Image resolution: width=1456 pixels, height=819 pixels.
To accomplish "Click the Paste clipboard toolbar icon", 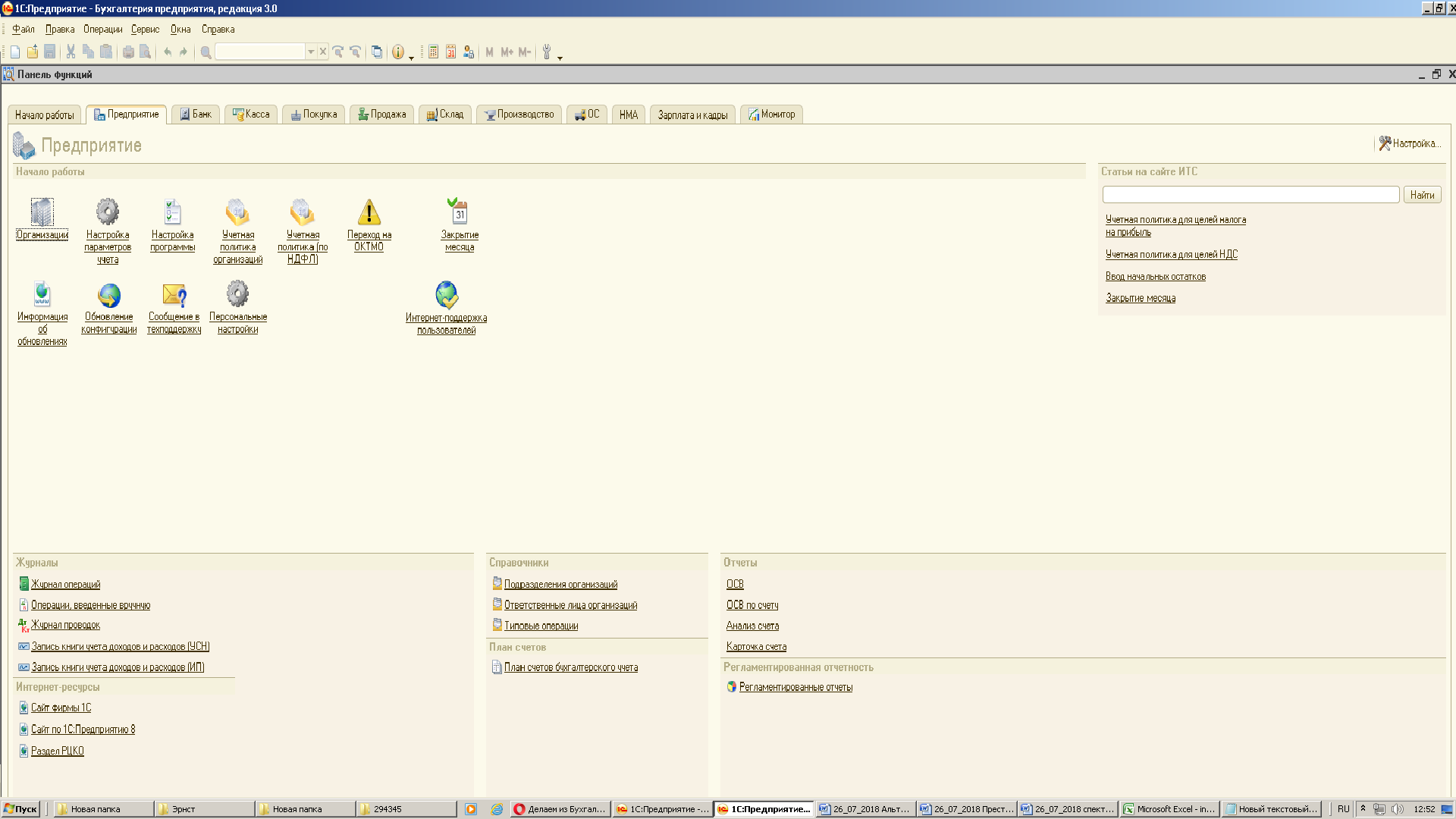I will point(106,52).
